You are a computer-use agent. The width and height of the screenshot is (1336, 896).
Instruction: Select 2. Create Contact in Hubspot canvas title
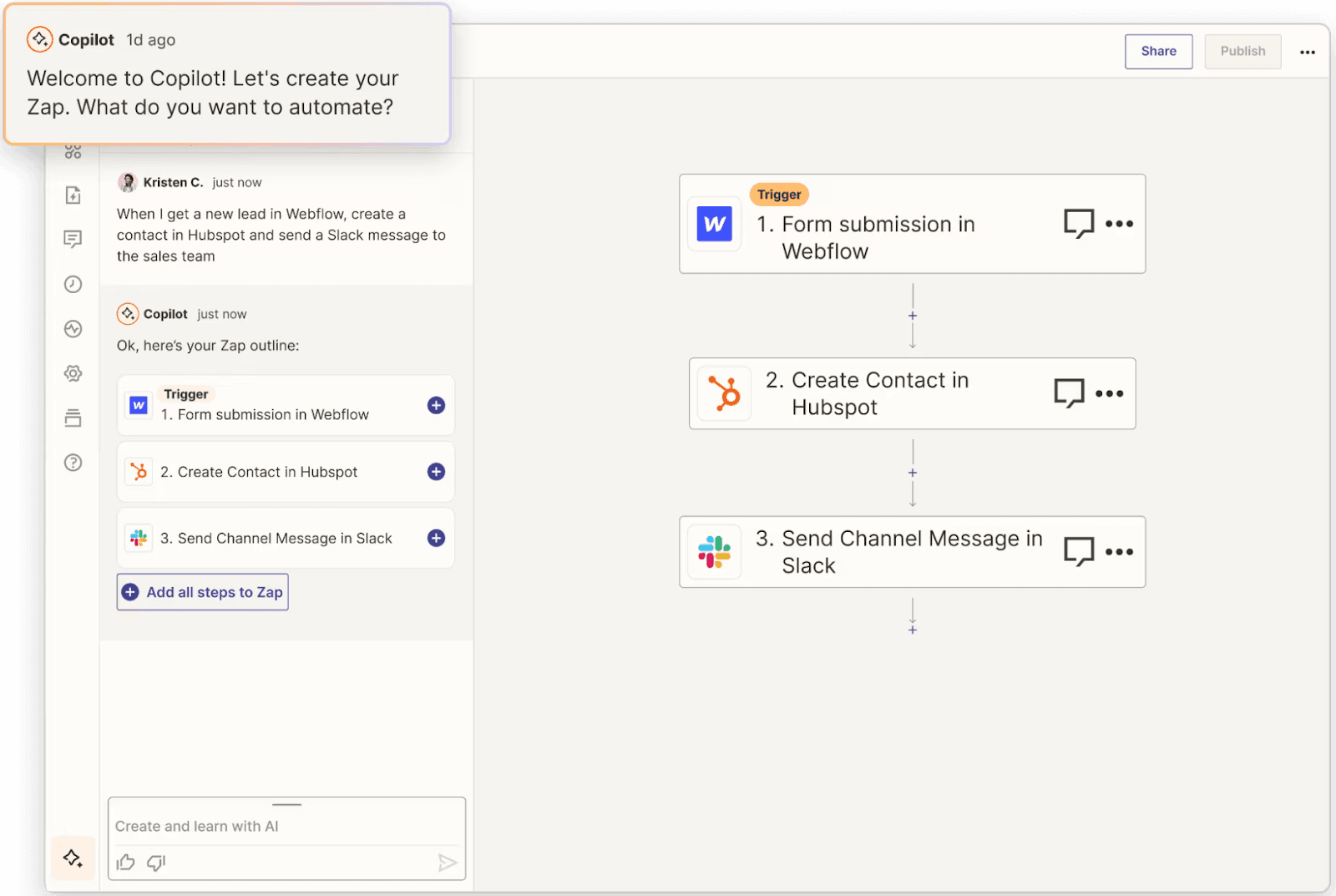click(x=868, y=393)
